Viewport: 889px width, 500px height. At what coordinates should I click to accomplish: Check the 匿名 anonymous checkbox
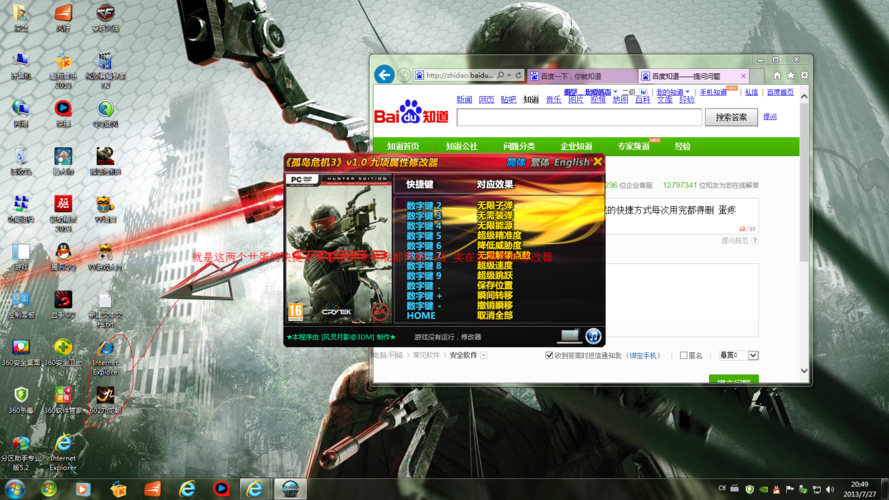[683, 355]
